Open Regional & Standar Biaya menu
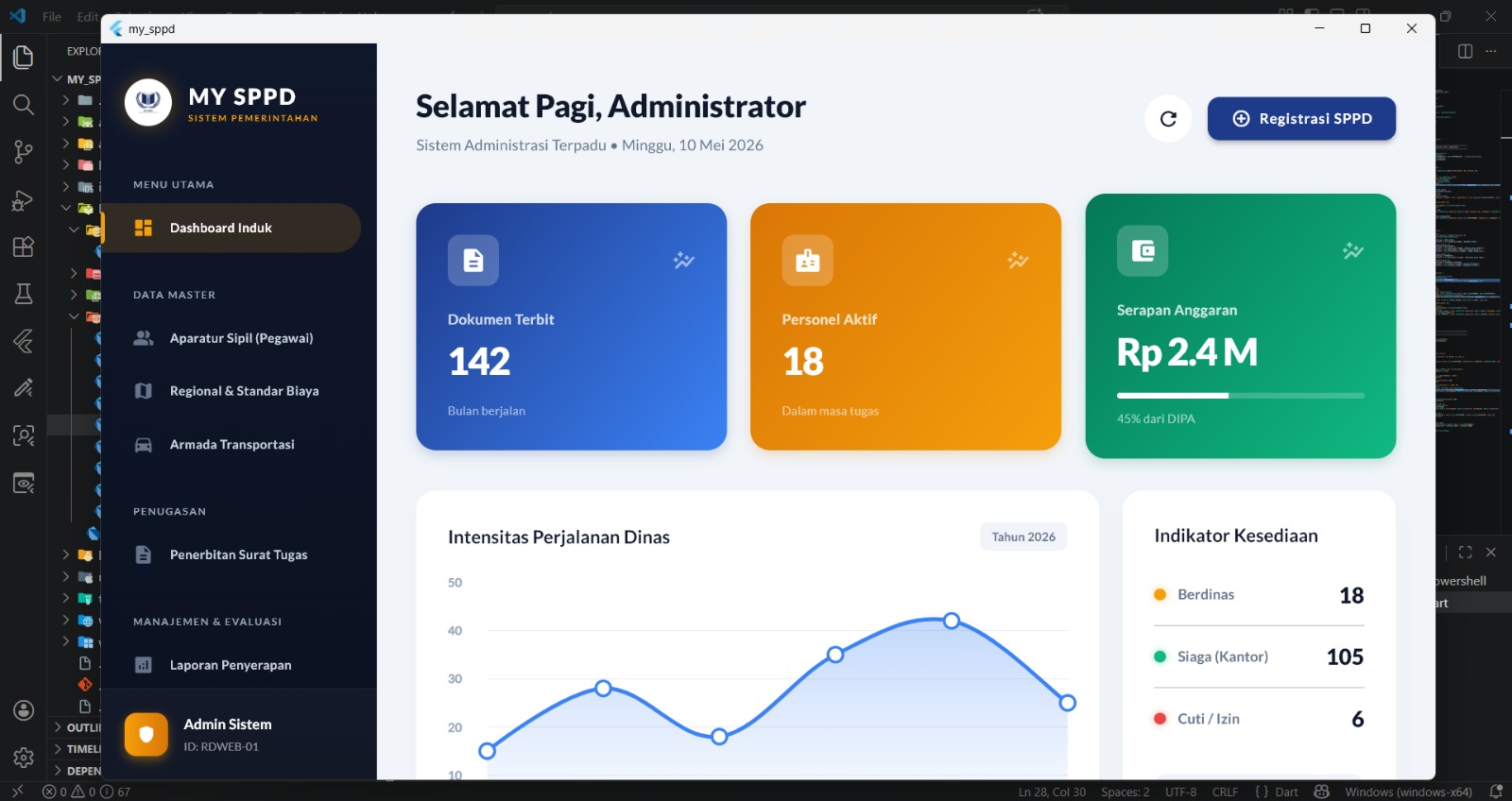1512x801 pixels. pos(231,391)
